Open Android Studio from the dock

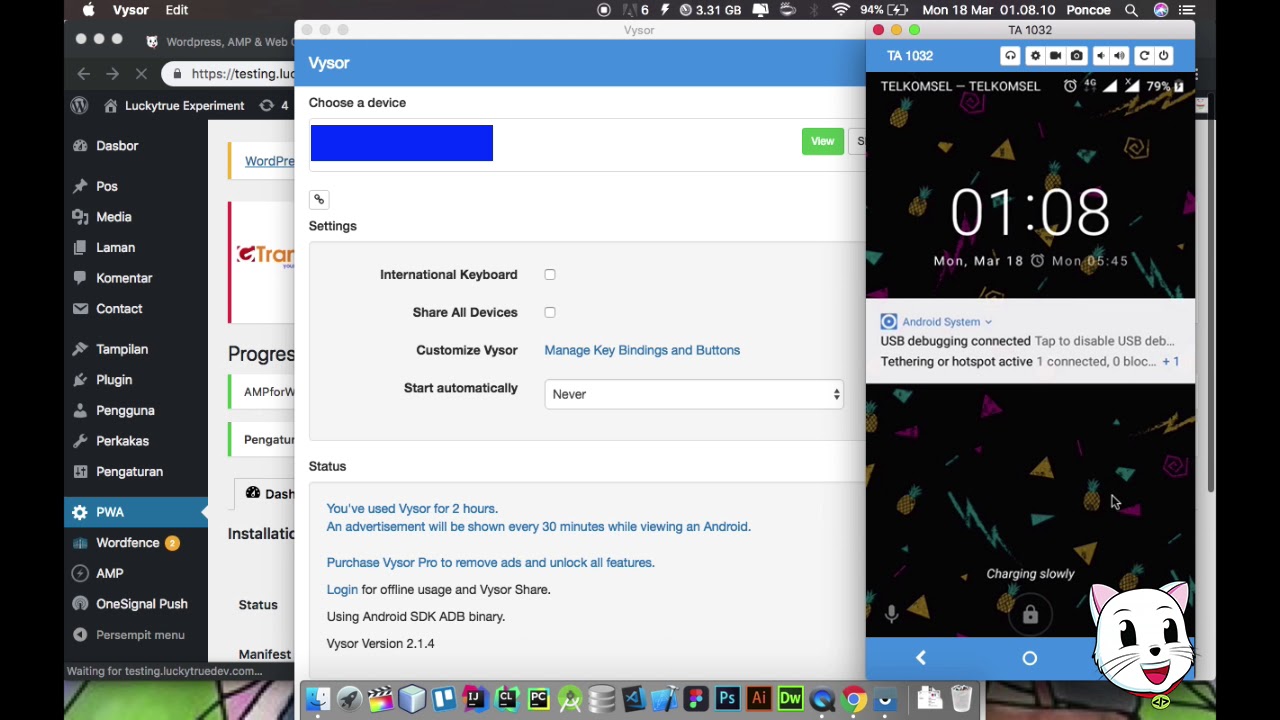(569, 699)
